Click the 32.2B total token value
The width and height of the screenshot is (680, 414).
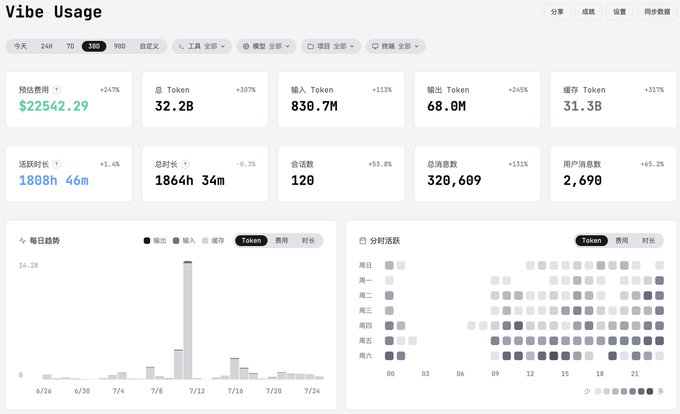174,106
